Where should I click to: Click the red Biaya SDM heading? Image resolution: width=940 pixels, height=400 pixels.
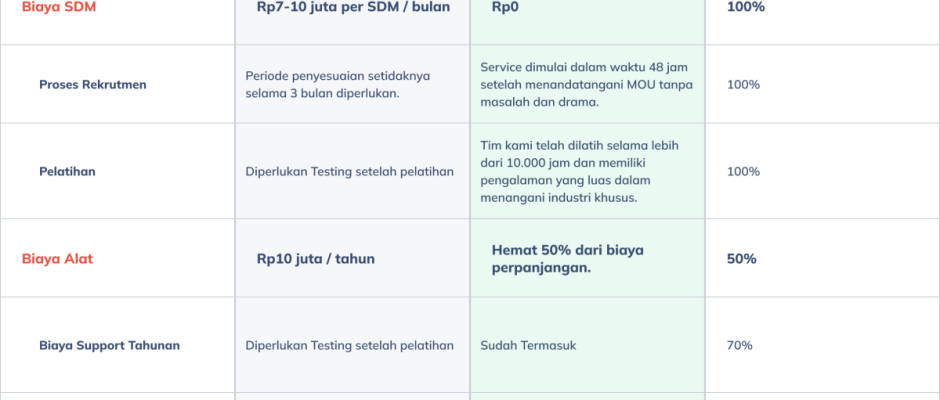(59, 7)
